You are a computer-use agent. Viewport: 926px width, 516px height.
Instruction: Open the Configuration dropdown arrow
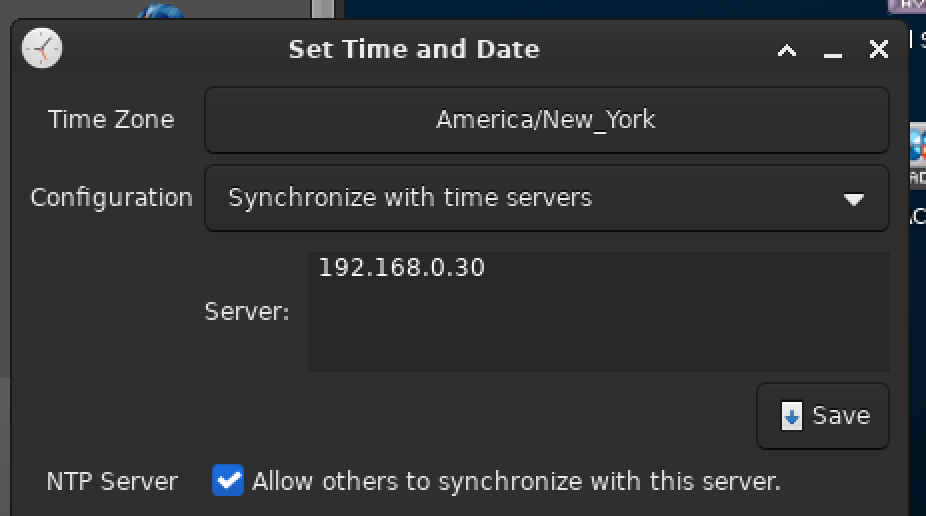point(853,199)
